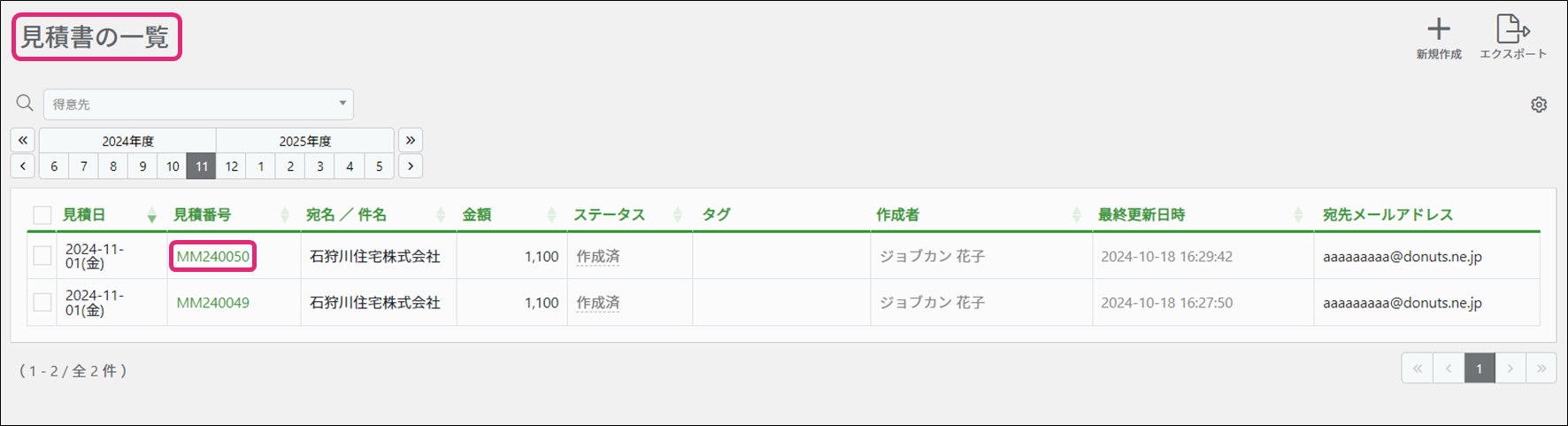Viewport: 1568px width, 426px height.
Task: Click page 1 in the pagination
Action: pos(1479,368)
